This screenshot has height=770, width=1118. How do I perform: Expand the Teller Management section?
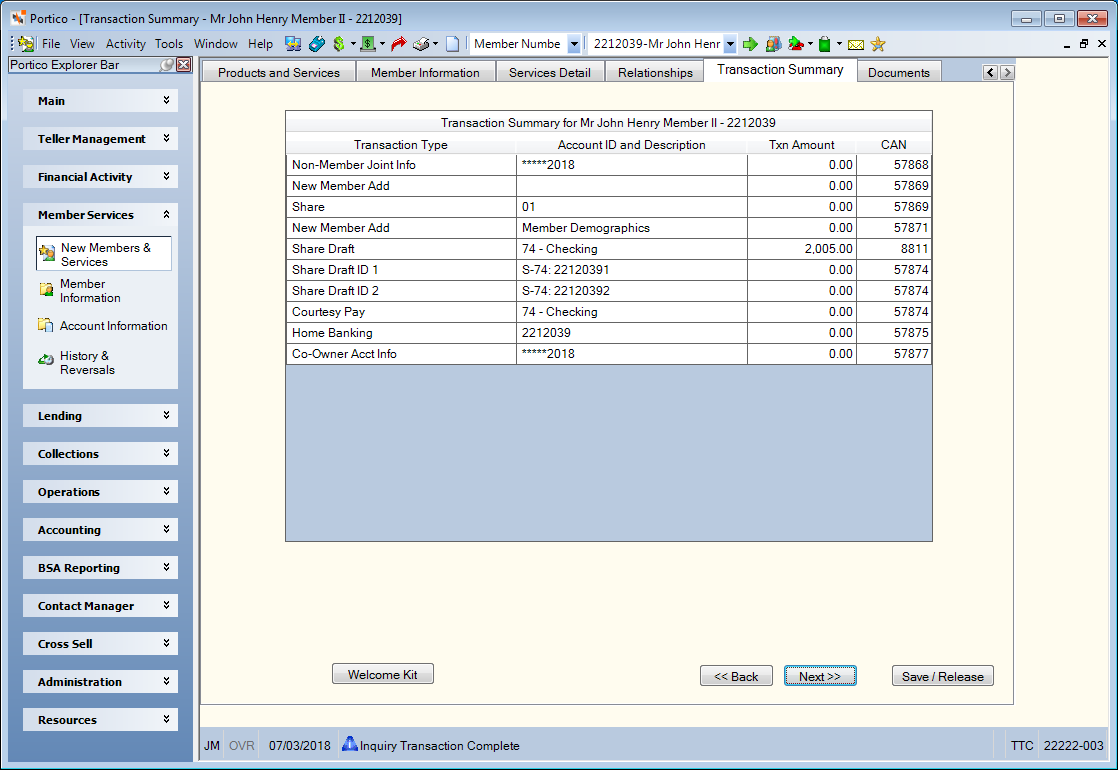tap(101, 138)
